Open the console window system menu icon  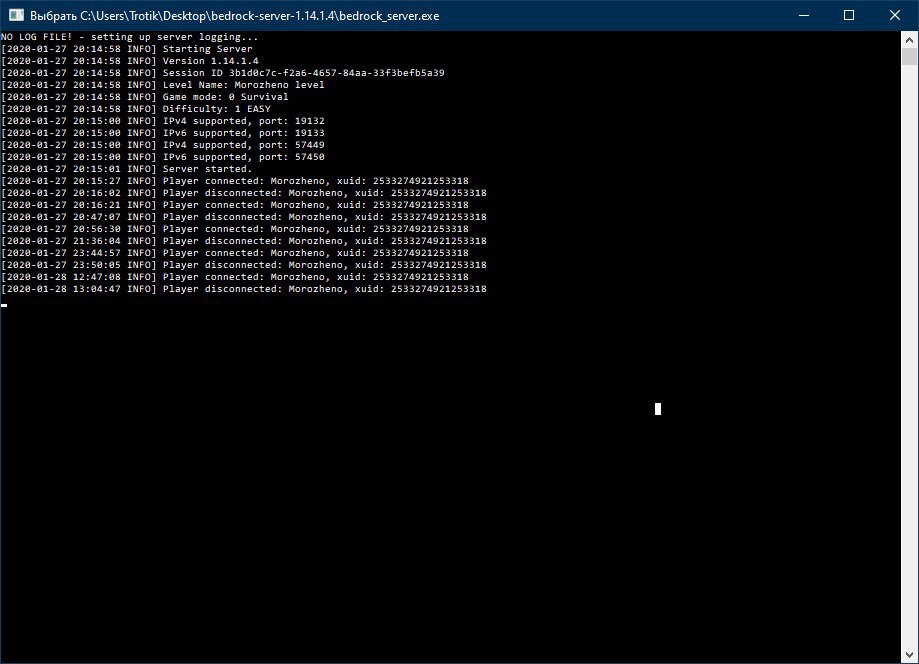tap(16, 15)
